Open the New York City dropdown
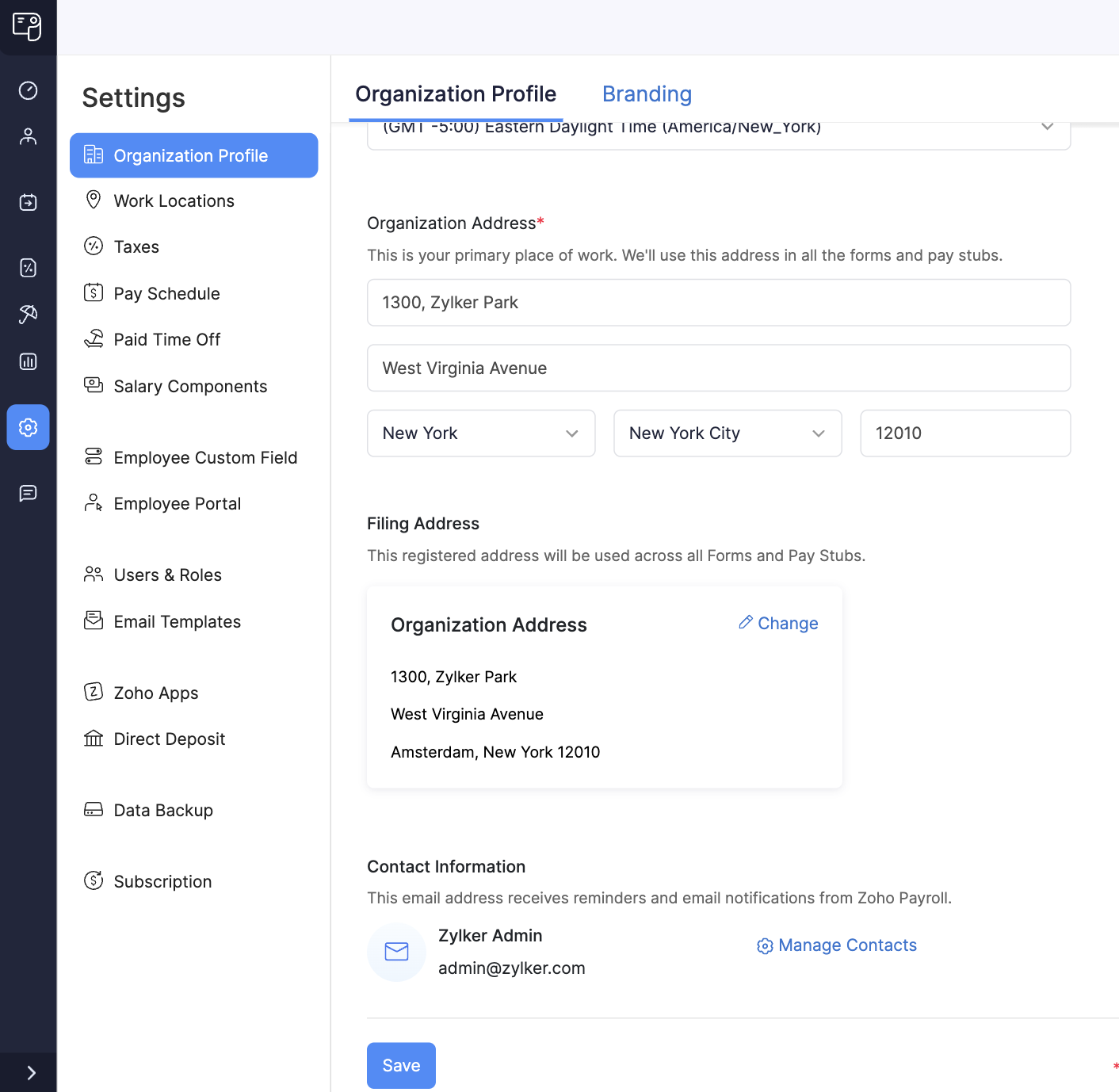The height and width of the screenshot is (1092, 1119). pos(727,433)
